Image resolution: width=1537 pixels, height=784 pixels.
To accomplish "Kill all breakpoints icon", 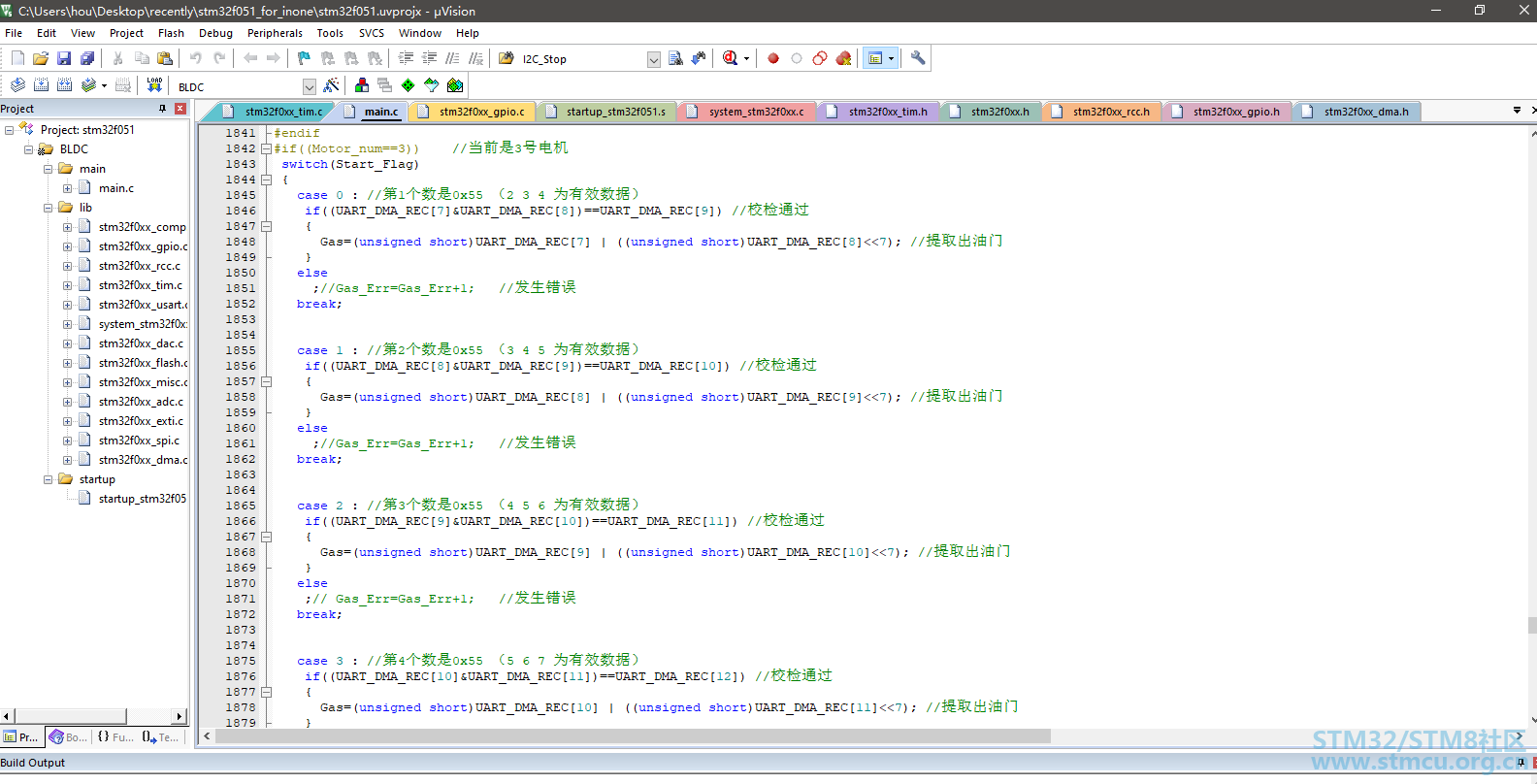I will pos(843,58).
